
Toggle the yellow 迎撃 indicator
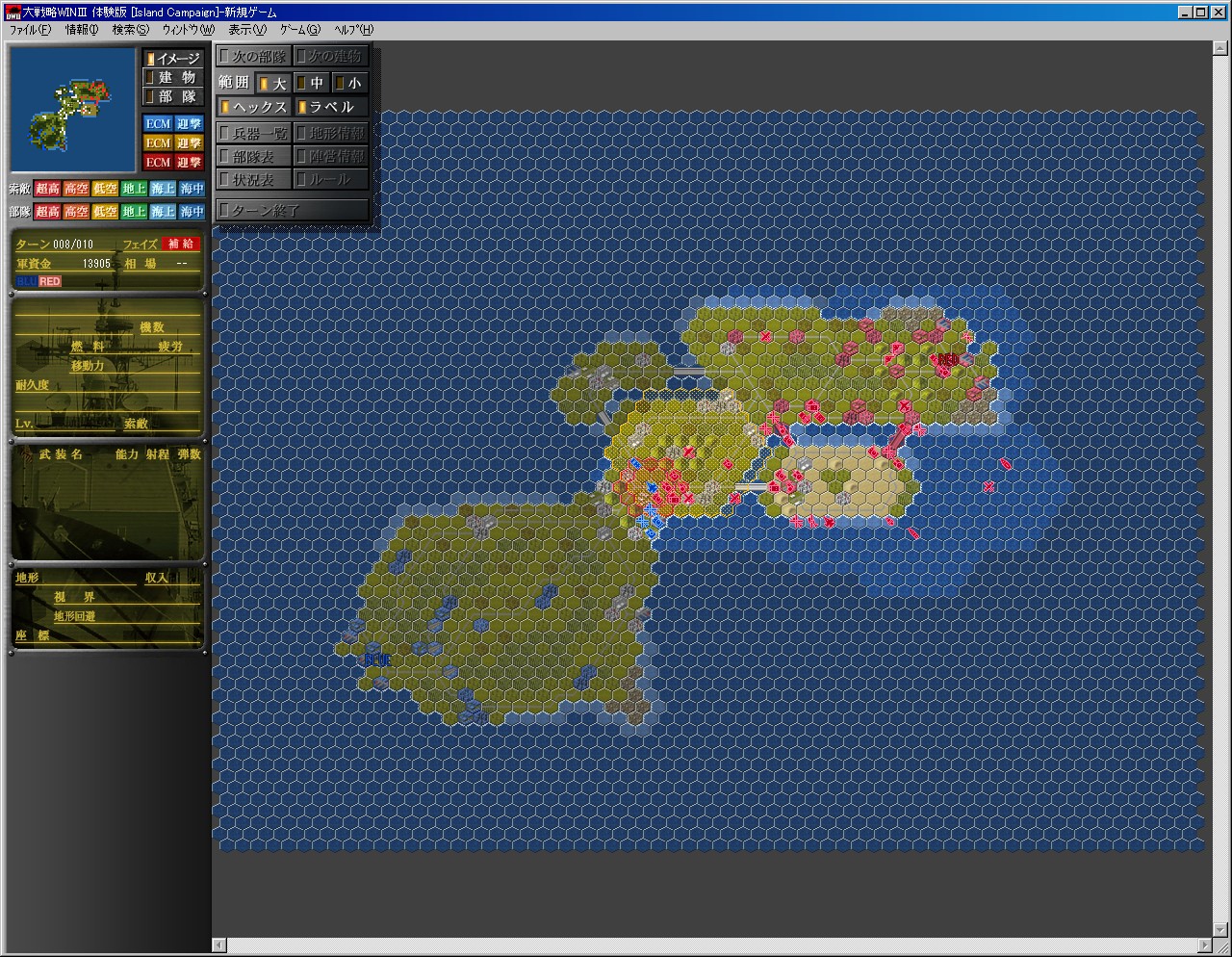(189, 142)
